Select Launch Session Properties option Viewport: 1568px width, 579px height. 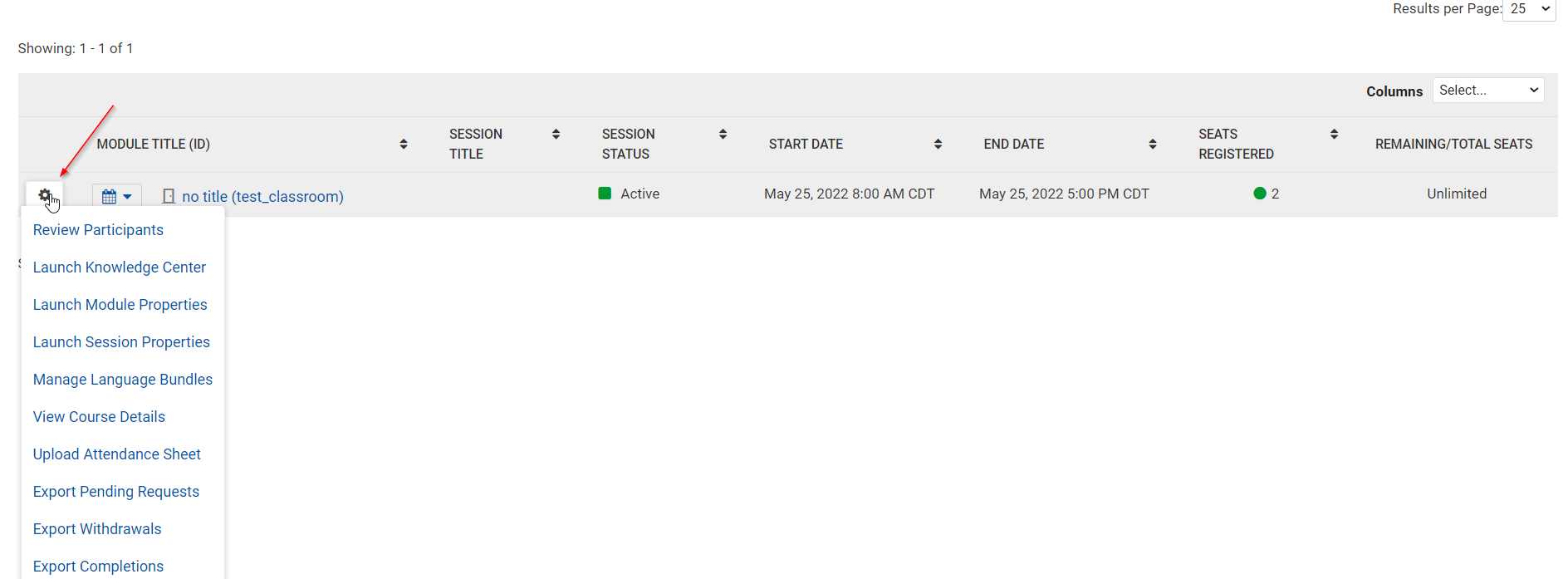pos(121,342)
